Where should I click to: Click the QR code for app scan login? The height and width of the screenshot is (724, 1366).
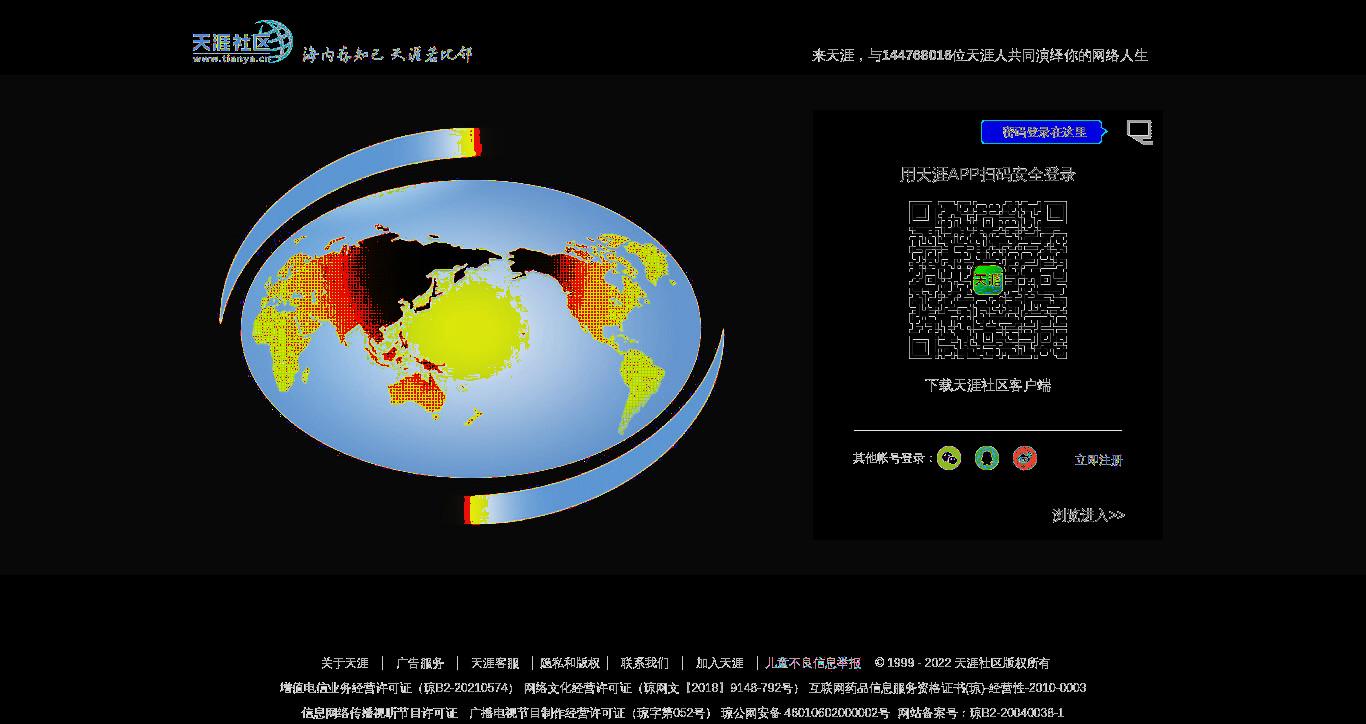coord(988,280)
